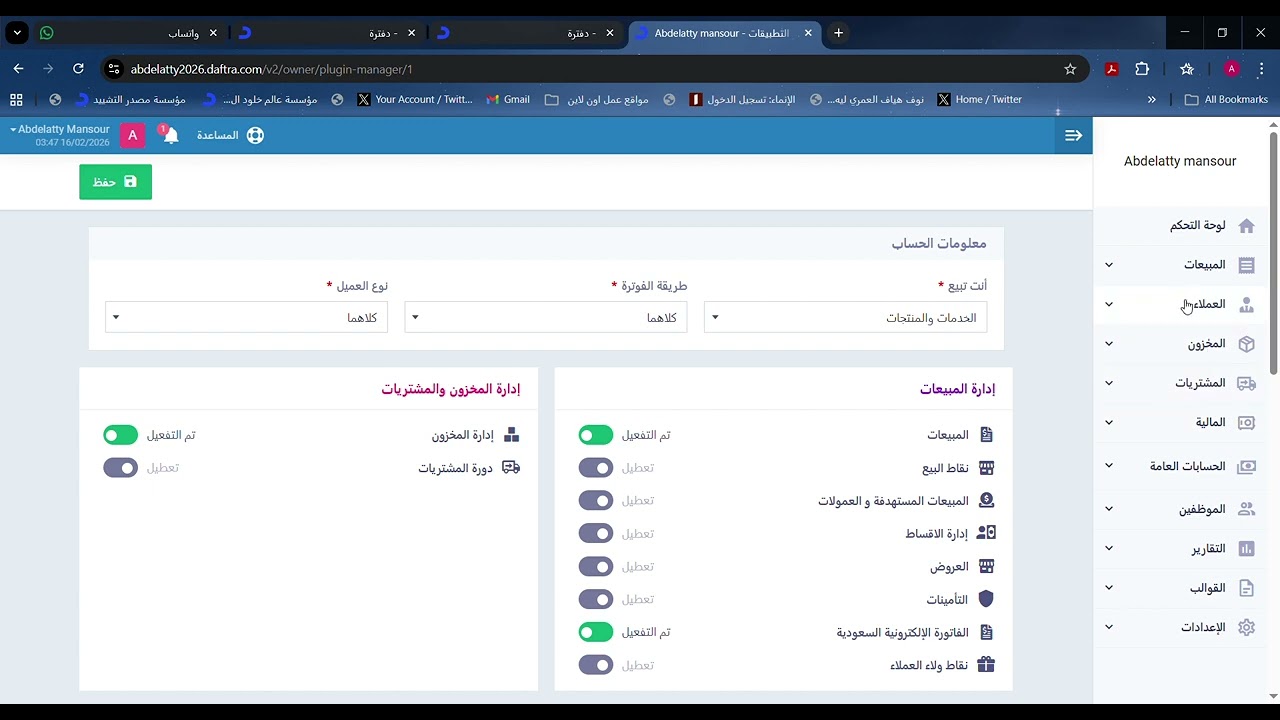Viewport: 1280px width, 720px height.
Task: Open the Your Account / Twitter bookmark
Action: (x=415, y=100)
